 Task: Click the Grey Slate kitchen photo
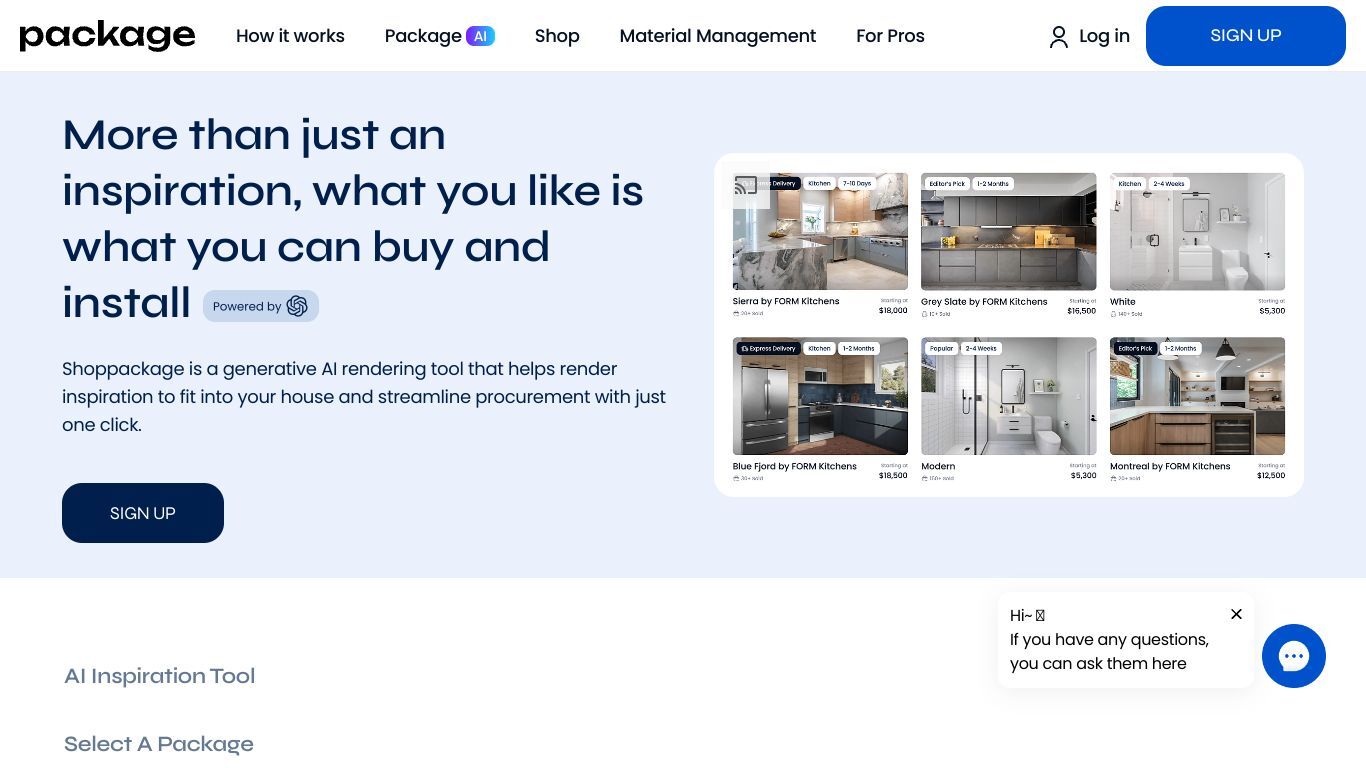pos(1008,232)
